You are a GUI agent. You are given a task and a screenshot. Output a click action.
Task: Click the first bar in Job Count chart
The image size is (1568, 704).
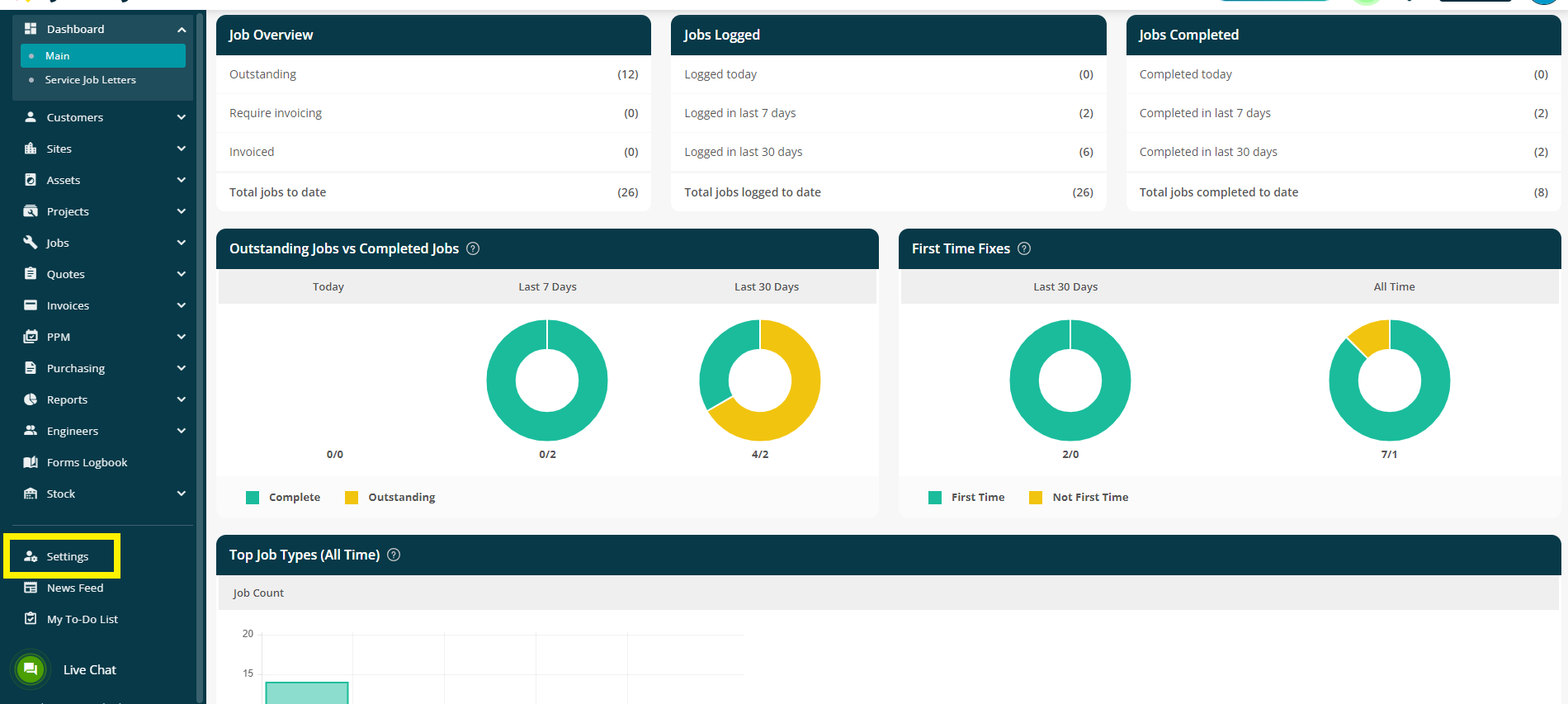click(307, 692)
